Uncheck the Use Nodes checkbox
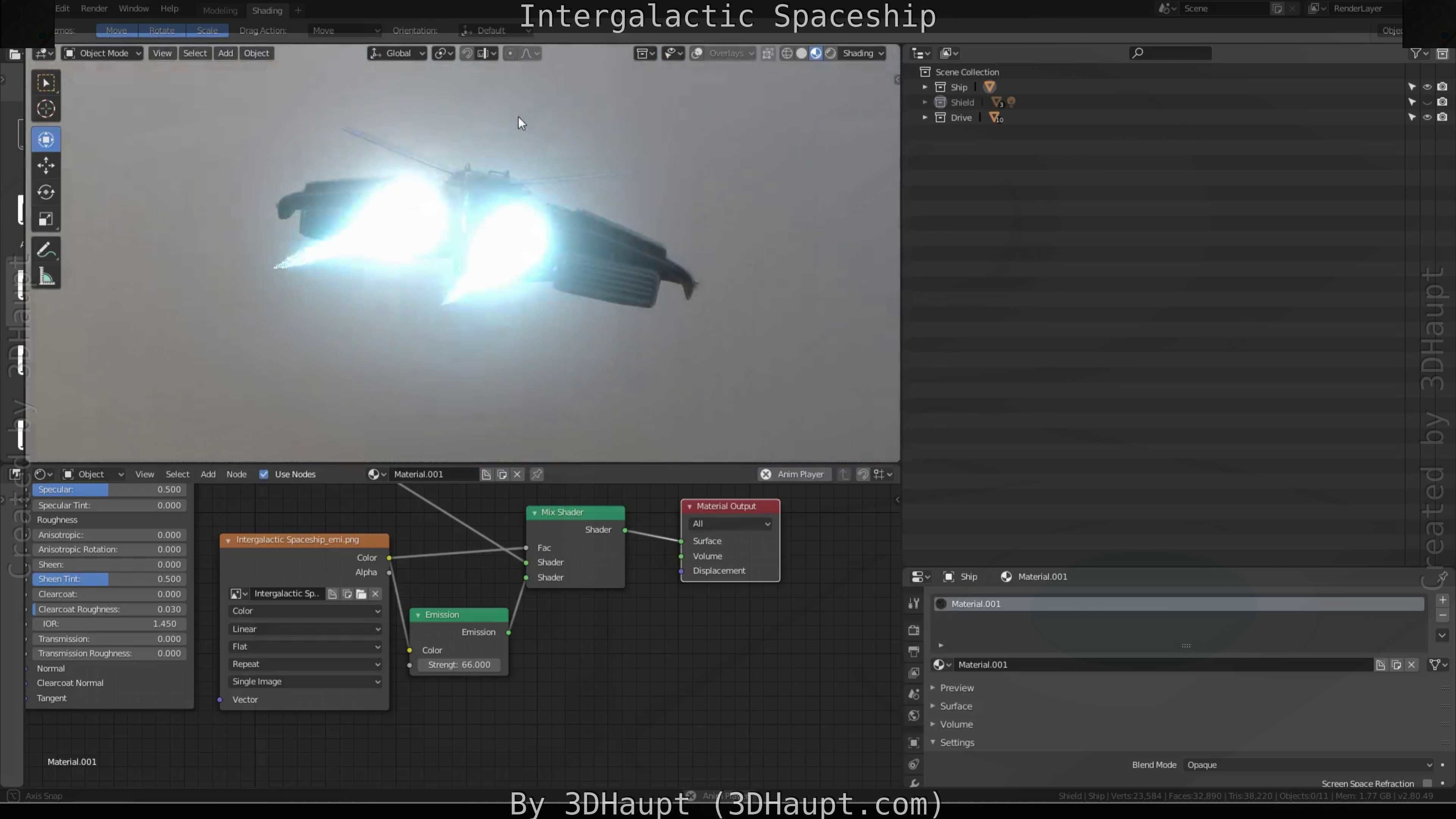 click(264, 474)
